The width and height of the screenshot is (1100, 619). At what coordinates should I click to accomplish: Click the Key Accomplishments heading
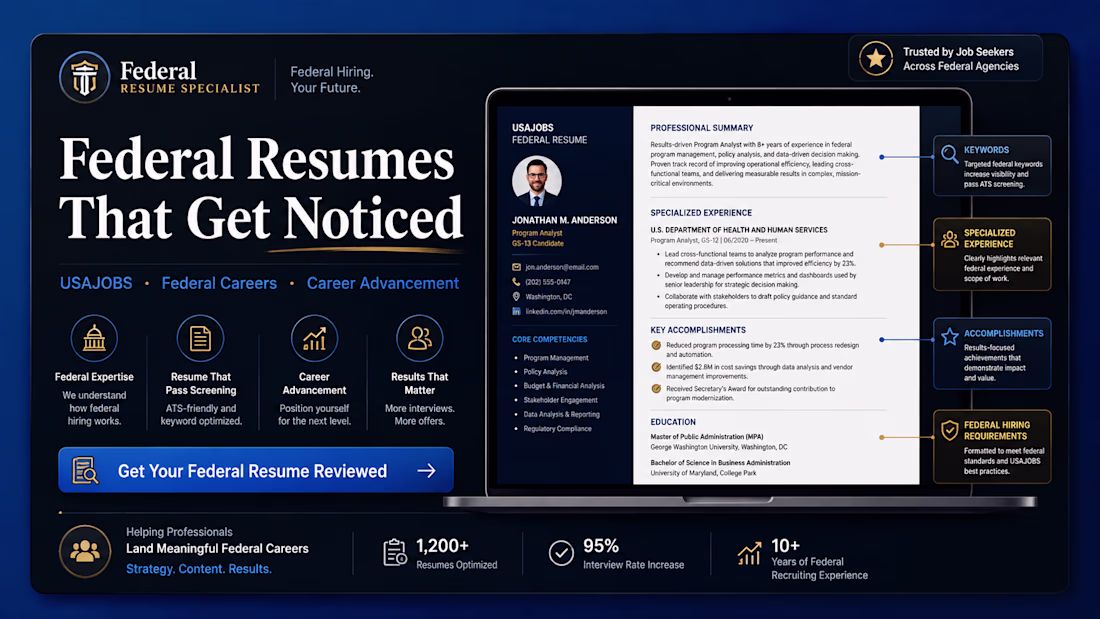pos(698,330)
